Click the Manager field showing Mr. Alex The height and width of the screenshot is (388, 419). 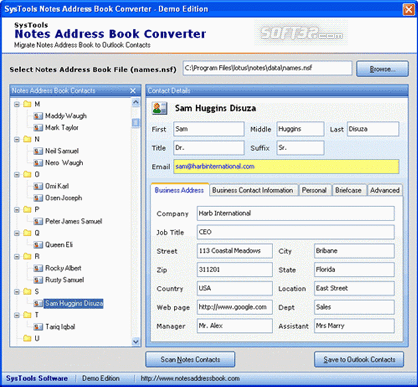(235, 326)
